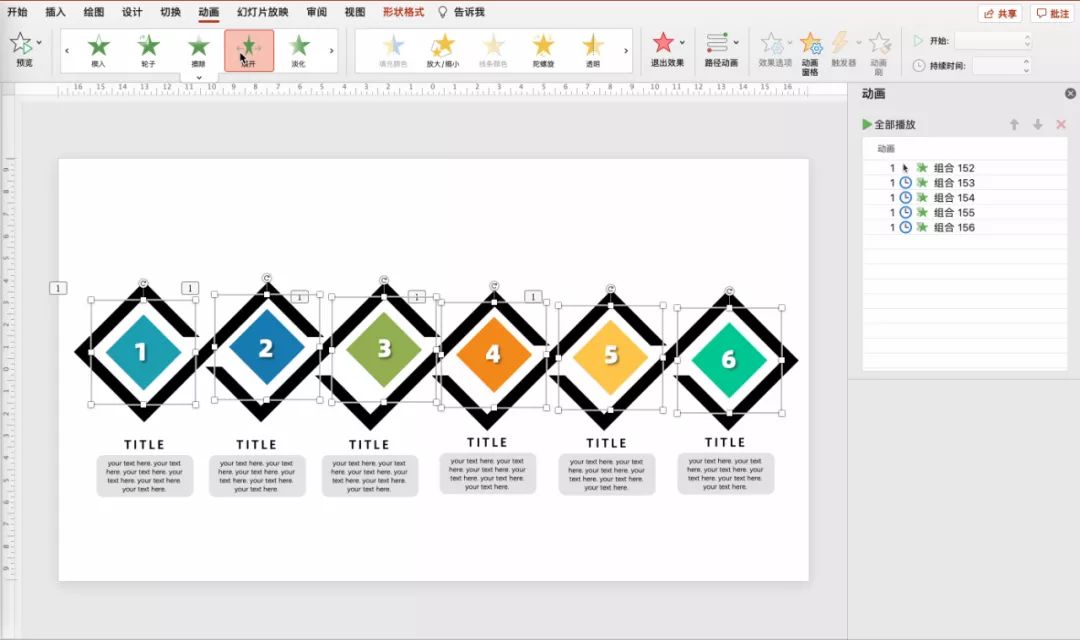The image size is (1080, 640).
Task: Open the 路径动画 motion path icon
Action: coord(717,43)
